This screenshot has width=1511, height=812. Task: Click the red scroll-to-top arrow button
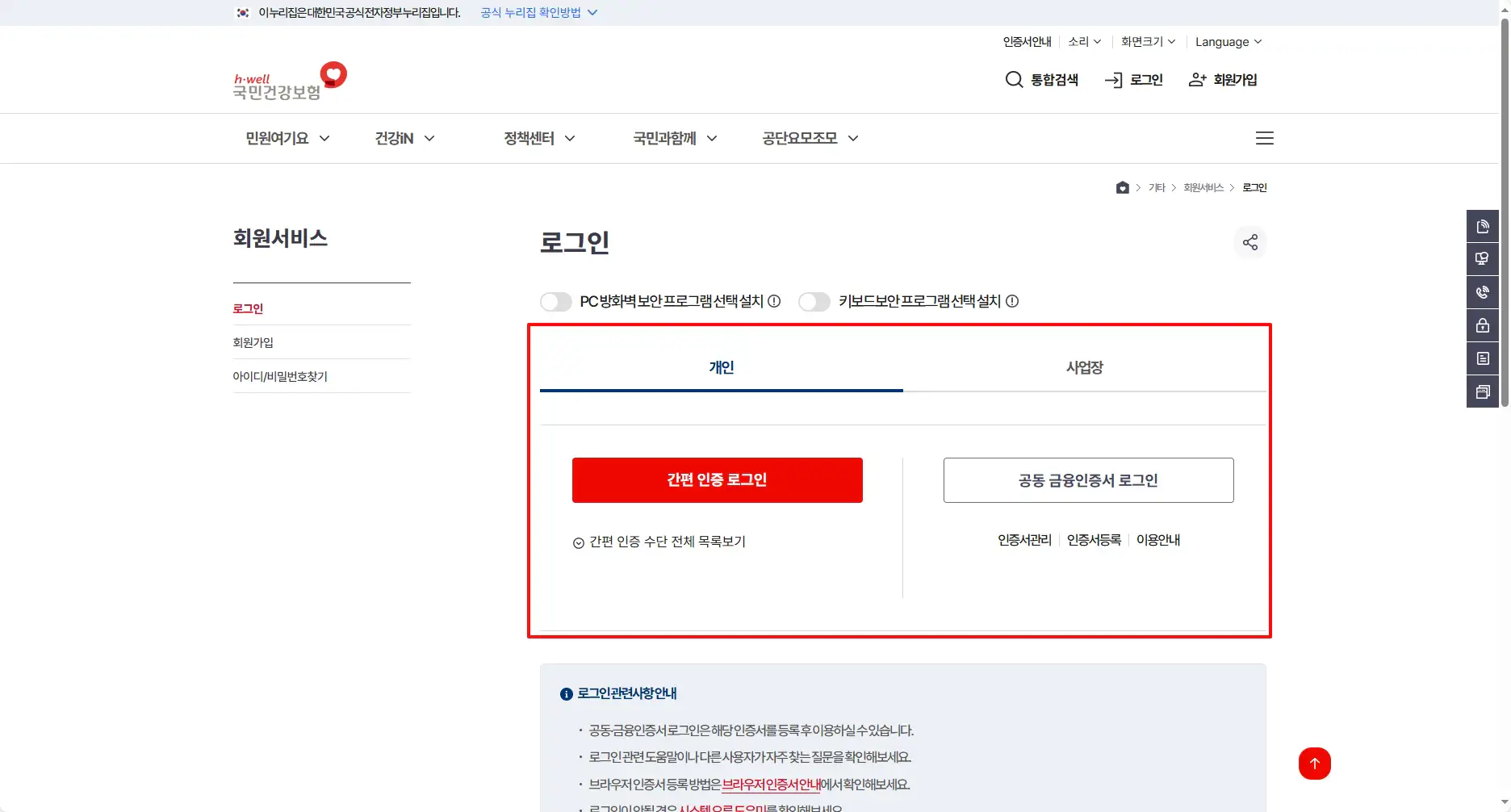(x=1315, y=764)
